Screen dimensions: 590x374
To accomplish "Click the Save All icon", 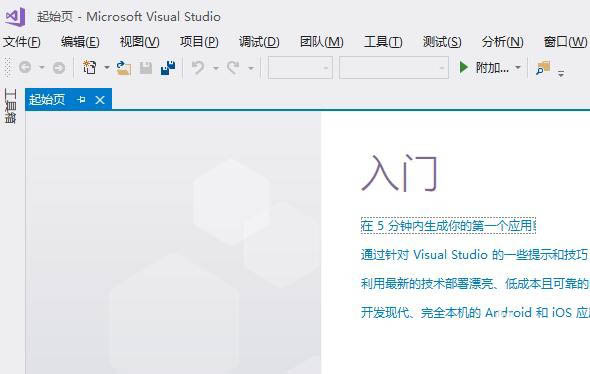I will (168, 68).
